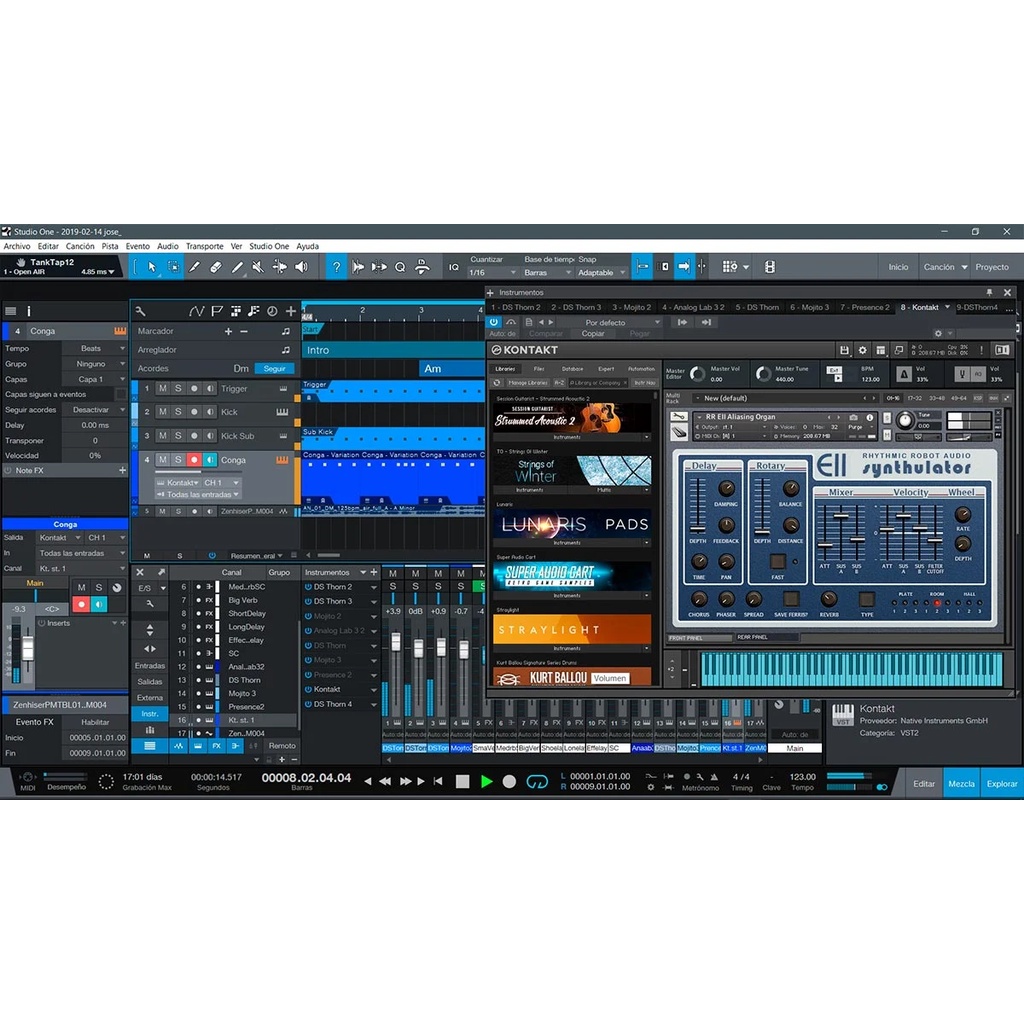Start playback with green play button

point(487,781)
